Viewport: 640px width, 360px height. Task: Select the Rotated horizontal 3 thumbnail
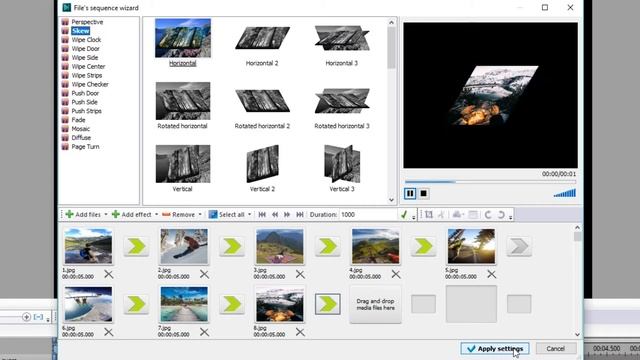342,101
